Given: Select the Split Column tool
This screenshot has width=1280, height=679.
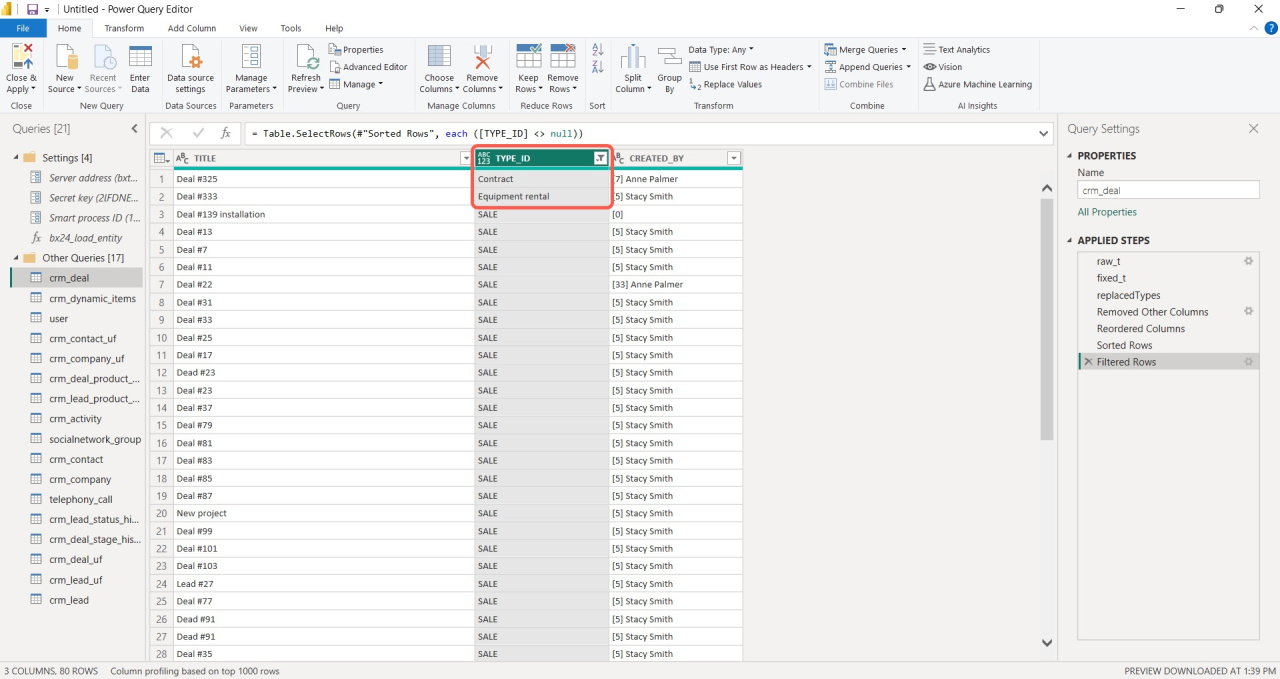Looking at the screenshot, I should [x=632, y=67].
